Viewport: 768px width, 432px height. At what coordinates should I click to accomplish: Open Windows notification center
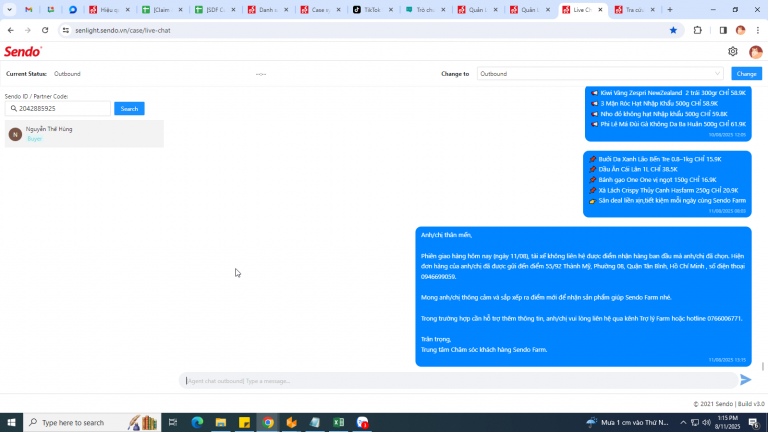754,422
